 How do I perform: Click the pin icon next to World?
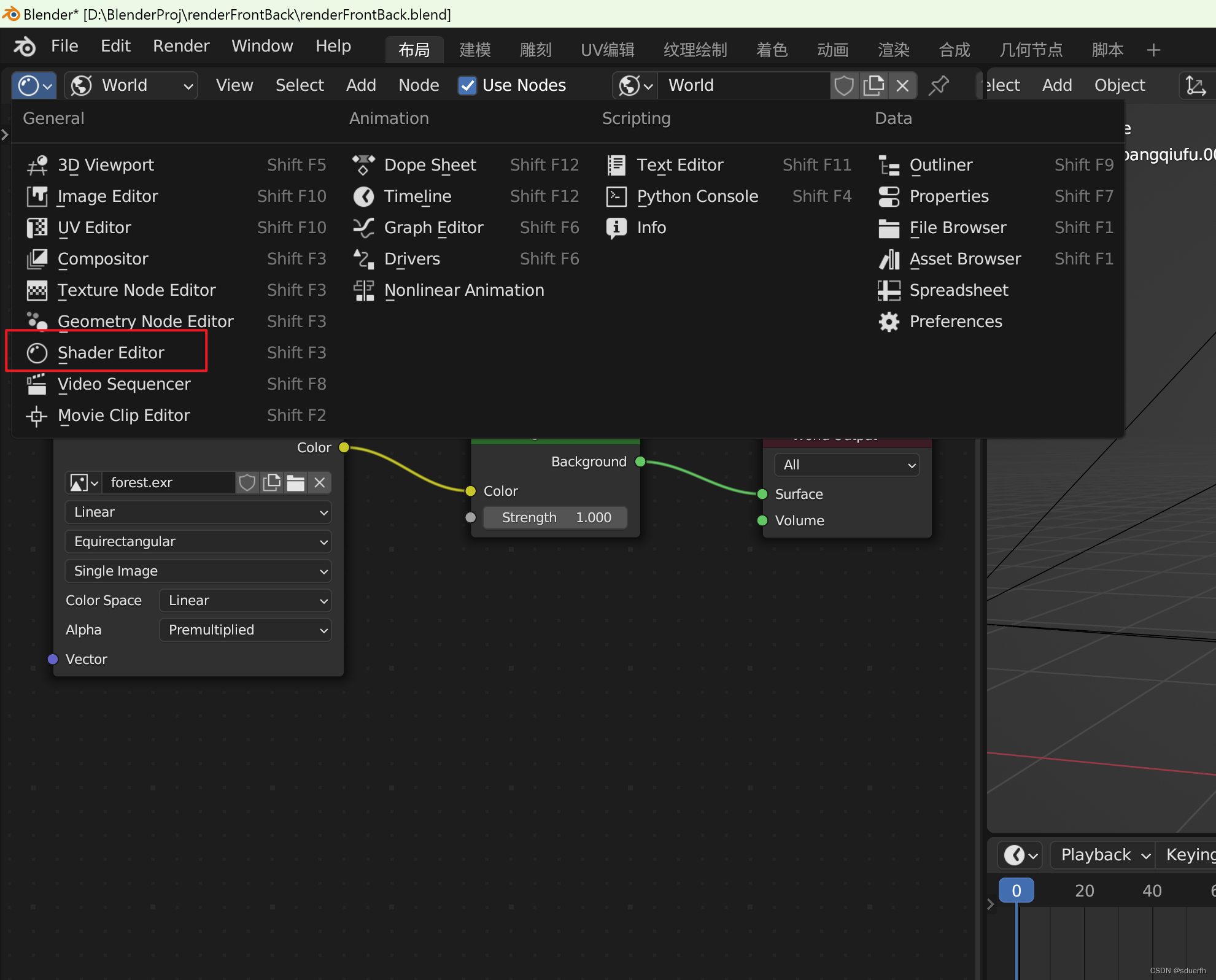[939, 85]
